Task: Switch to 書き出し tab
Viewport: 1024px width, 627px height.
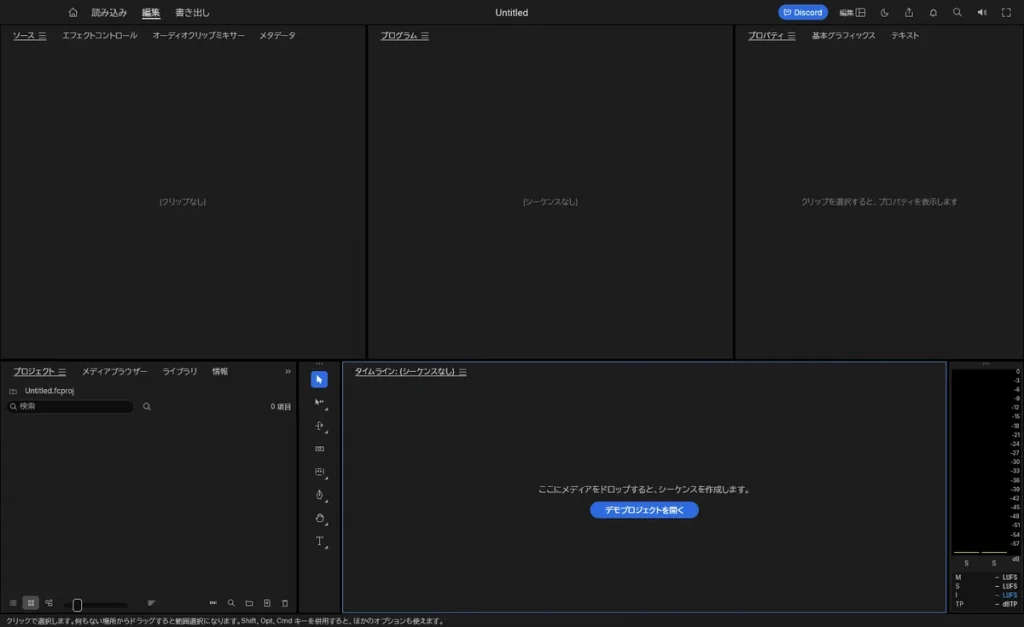Action: pyautogui.click(x=192, y=12)
